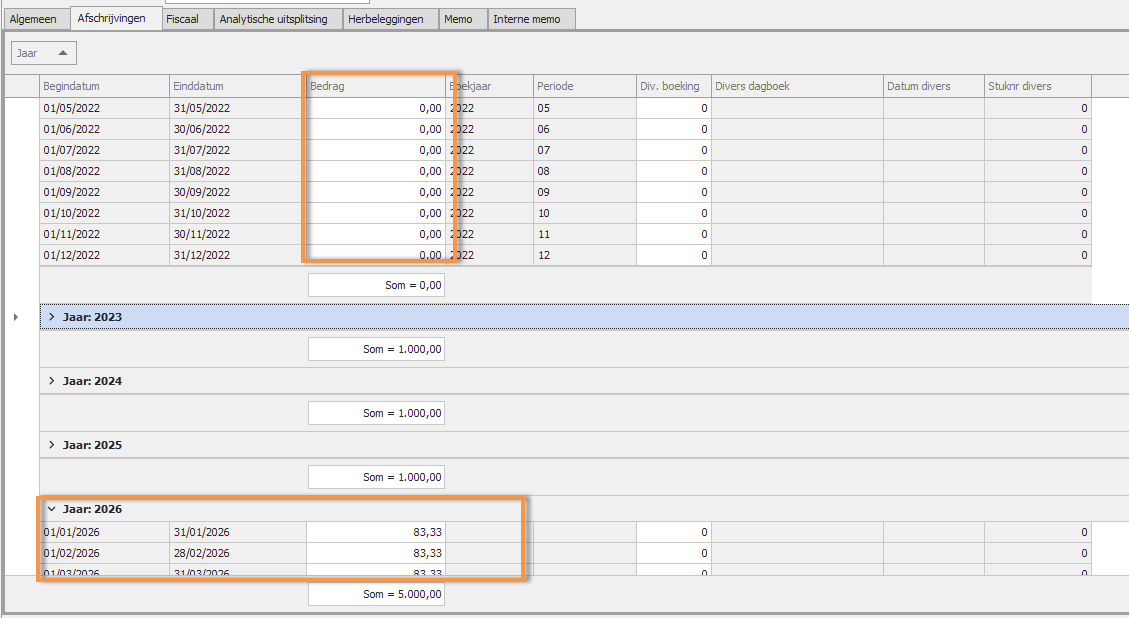Click the row indicator arrow beside Jaar: 2023

(x=15, y=317)
